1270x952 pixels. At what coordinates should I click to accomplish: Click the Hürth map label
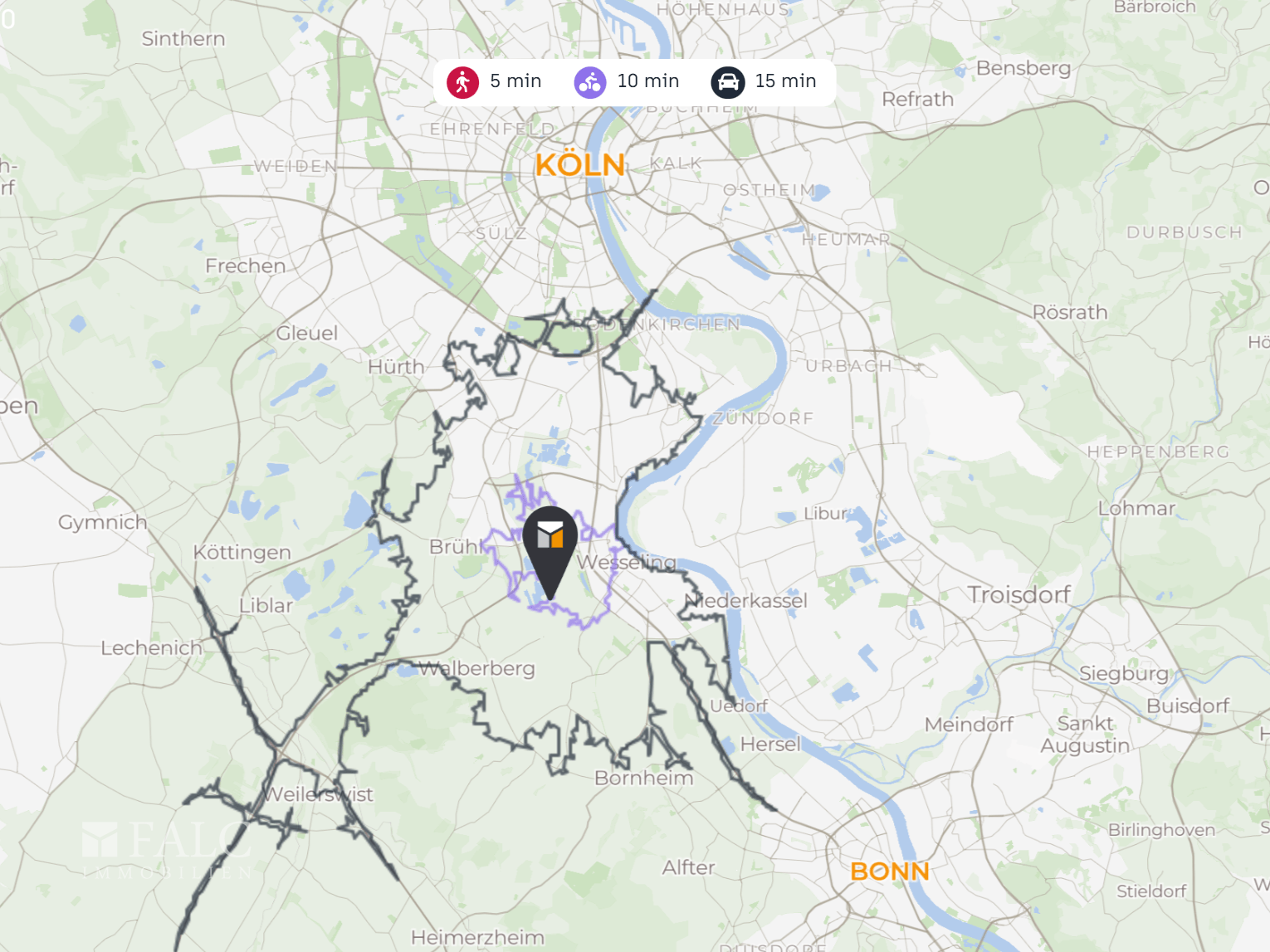(396, 367)
